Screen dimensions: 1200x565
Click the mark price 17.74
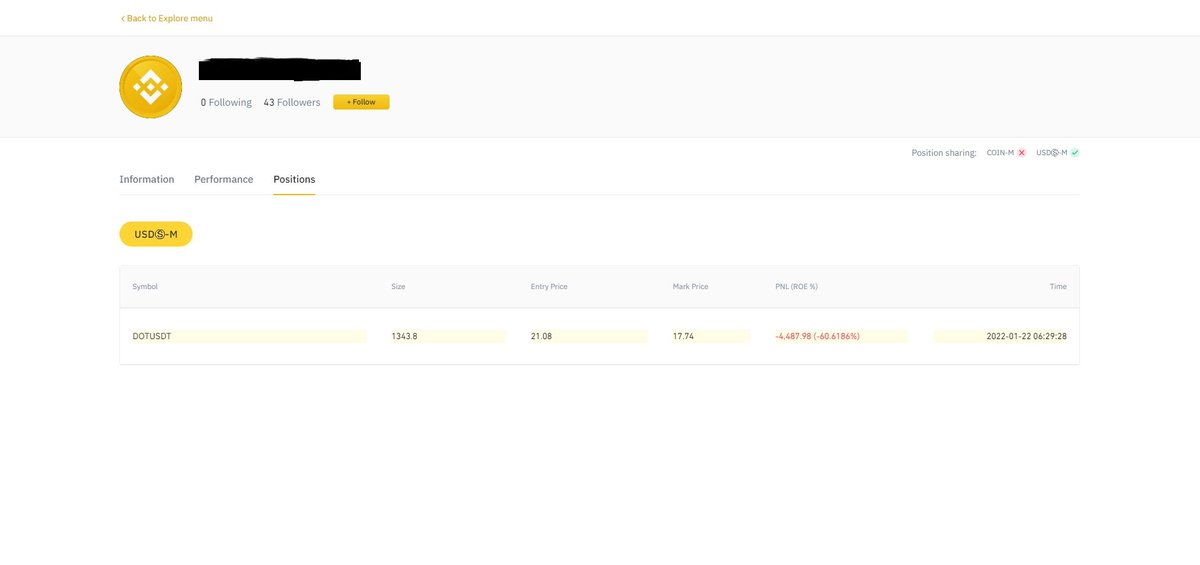pyautogui.click(x=683, y=336)
